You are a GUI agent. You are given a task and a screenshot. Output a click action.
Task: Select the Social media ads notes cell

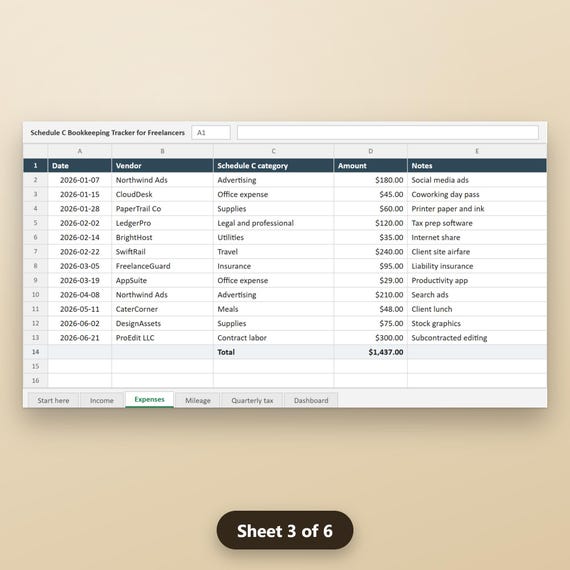click(477, 180)
